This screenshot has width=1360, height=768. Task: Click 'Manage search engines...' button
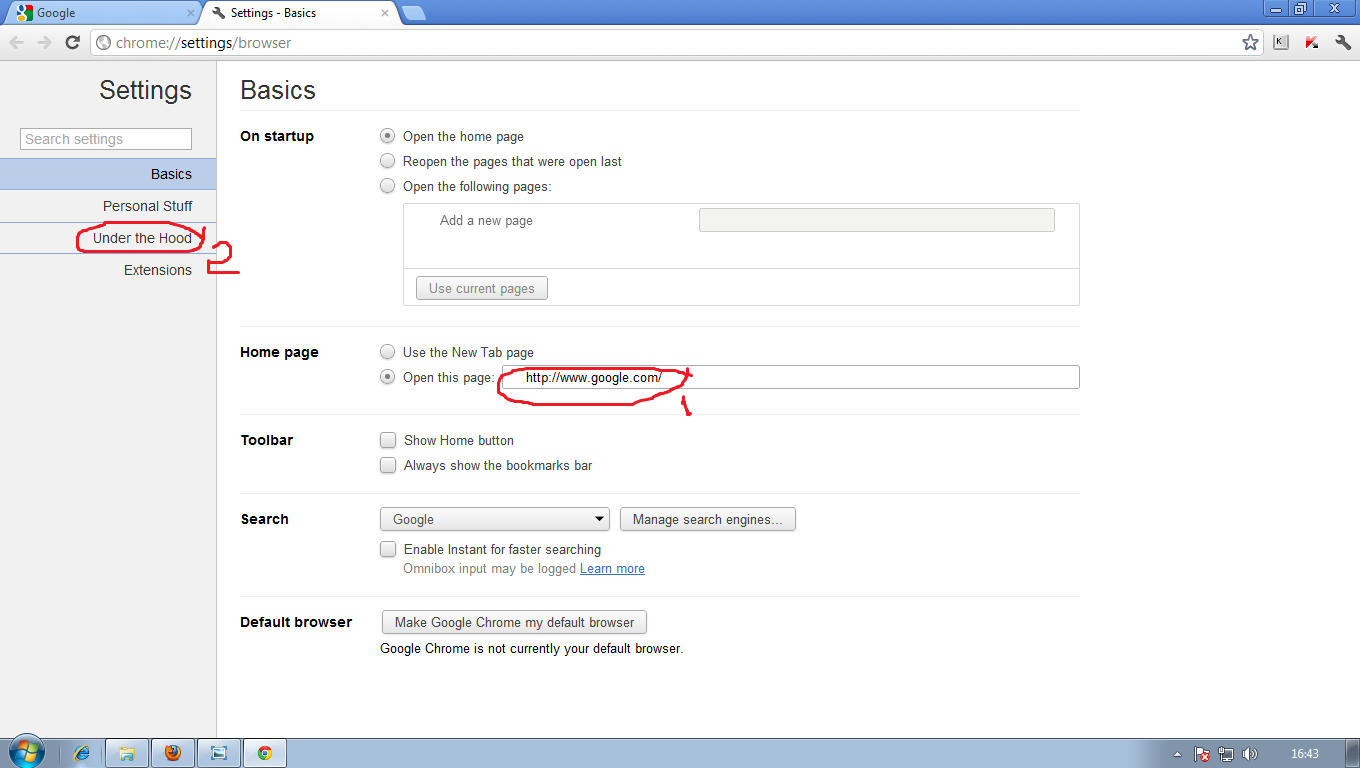708,519
